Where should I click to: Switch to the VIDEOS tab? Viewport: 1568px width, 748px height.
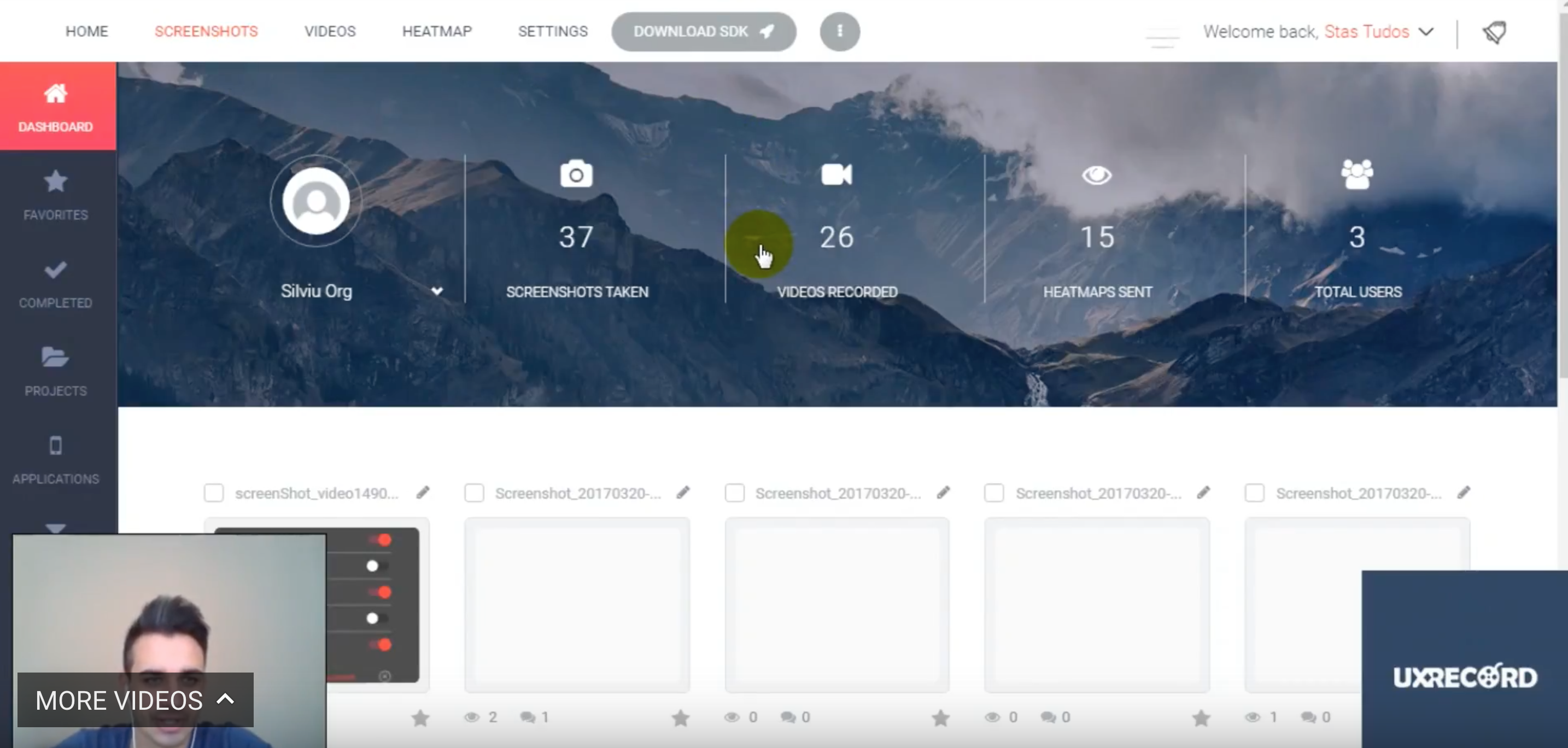coord(329,31)
